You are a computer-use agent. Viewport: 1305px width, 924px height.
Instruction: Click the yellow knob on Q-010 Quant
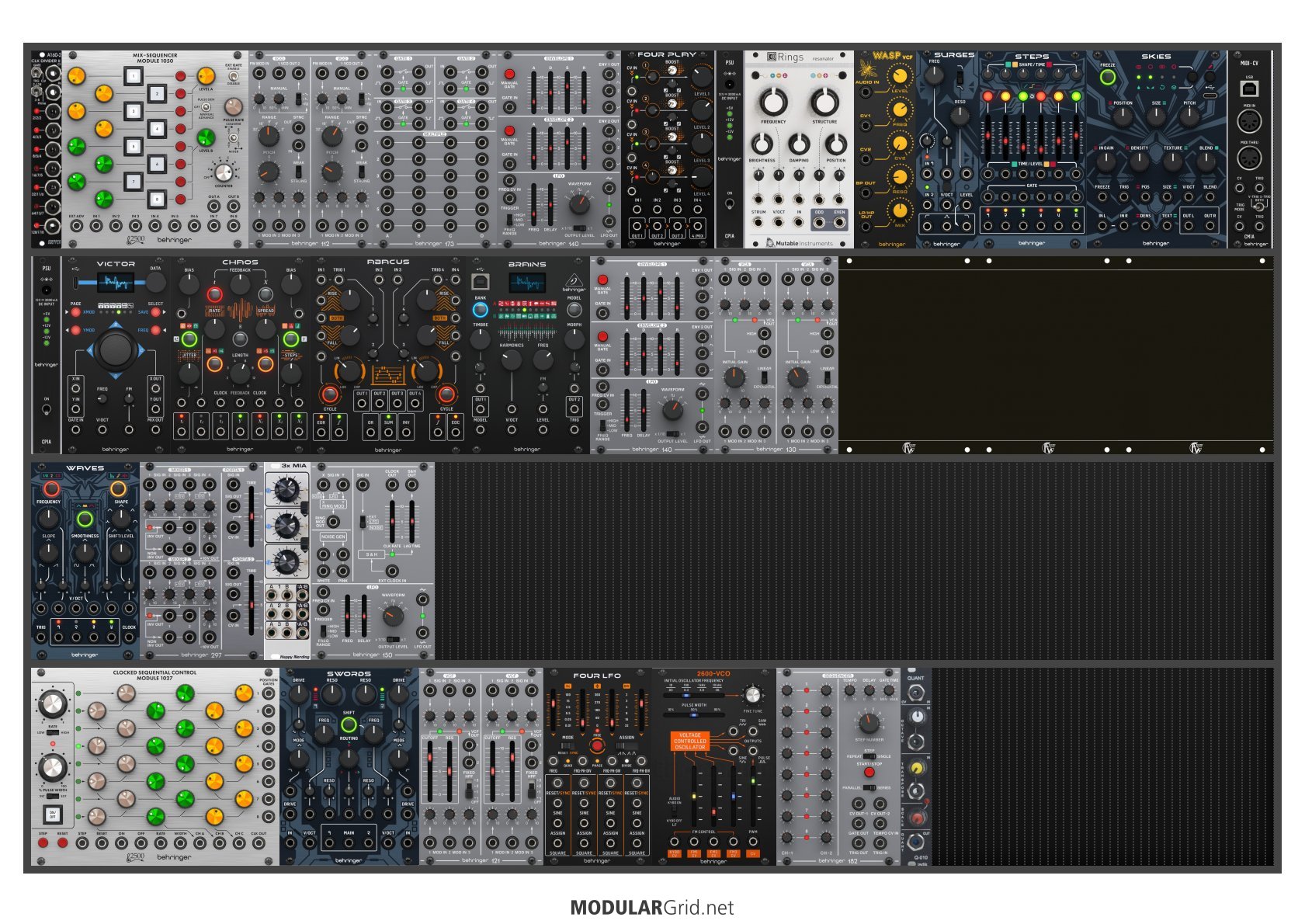pyautogui.click(x=917, y=768)
